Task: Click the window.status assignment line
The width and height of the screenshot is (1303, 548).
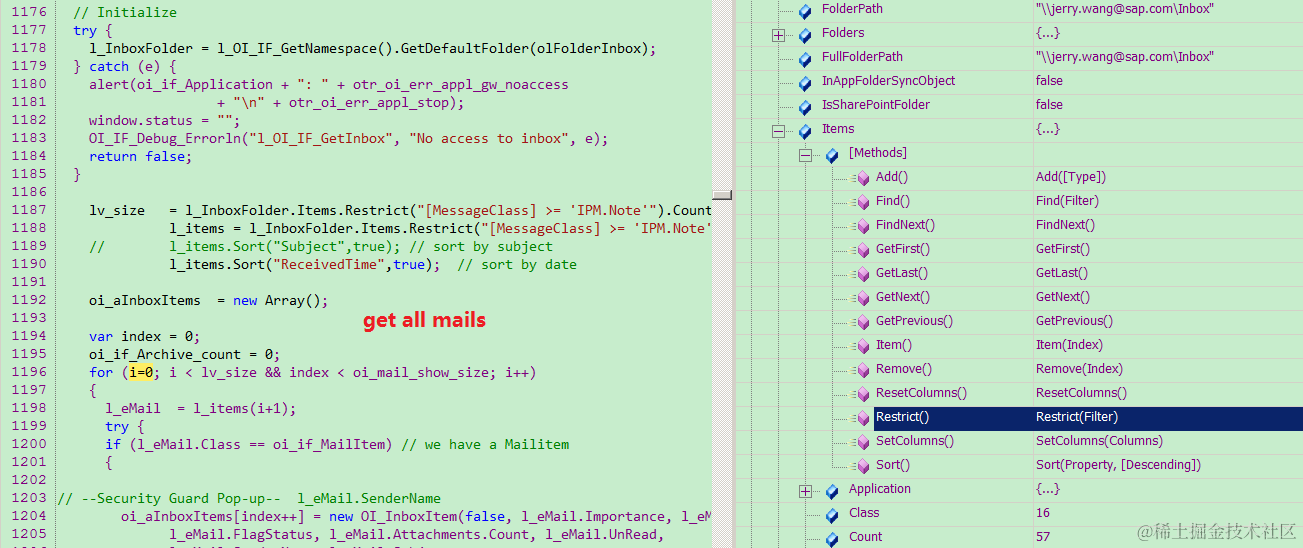Action: click(164, 120)
